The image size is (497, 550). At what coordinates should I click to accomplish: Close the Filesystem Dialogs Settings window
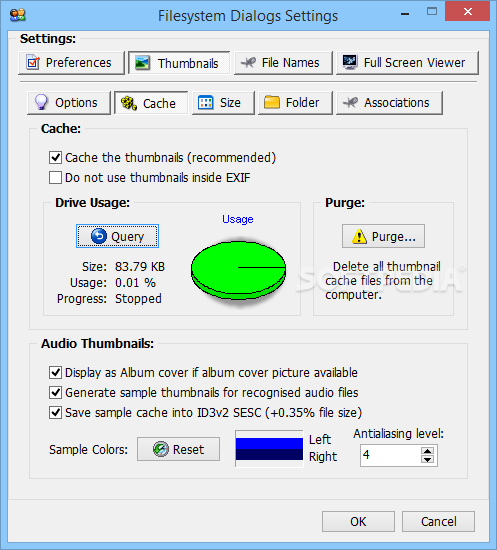(x=467, y=12)
